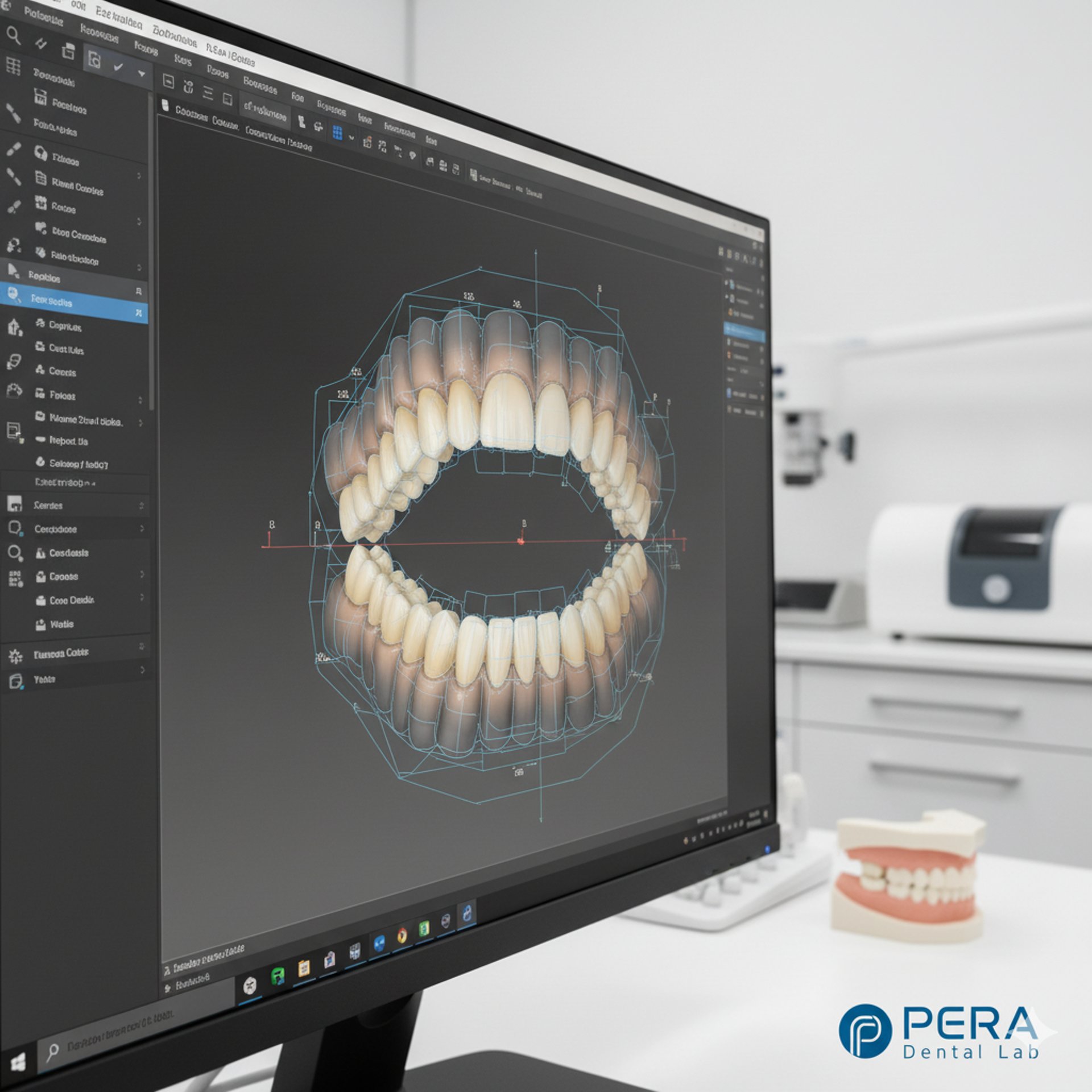The image size is (1092, 1092).
Task: Click the Riawl Coonles sidebar entry
Action: pos(77,186)
